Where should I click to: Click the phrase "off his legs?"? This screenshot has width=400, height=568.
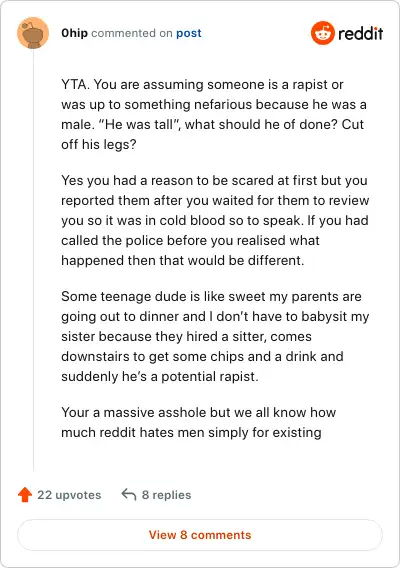(99, 145)
